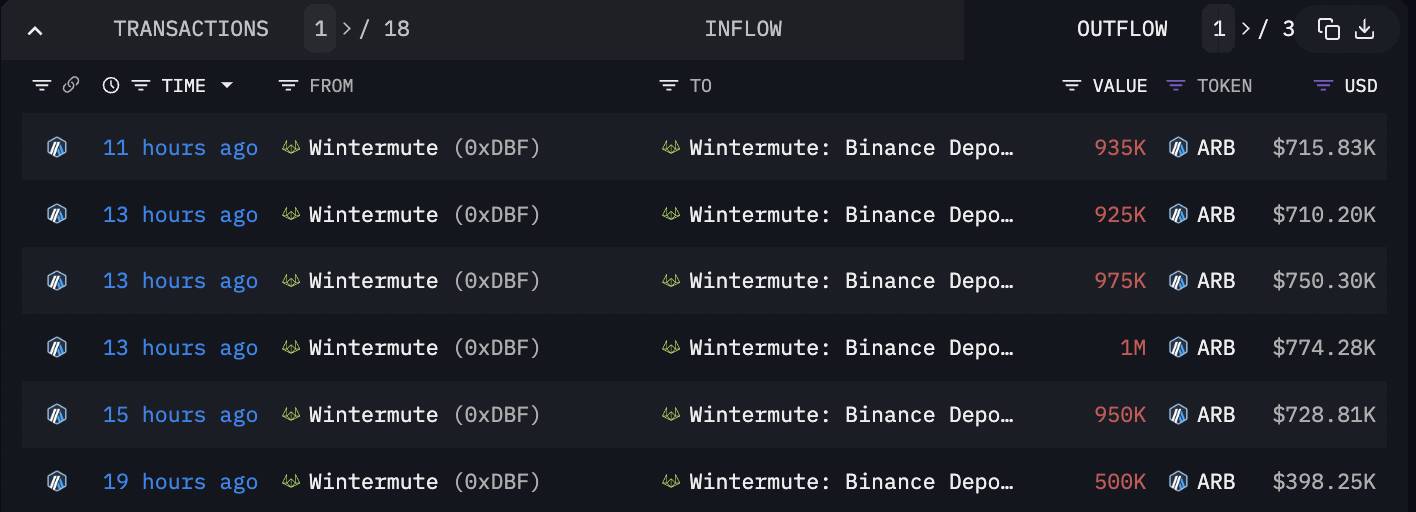1416x512 pixels.
Task: Click the Arbitrum chain icon in the 500K row
Action: coord(57,481)
